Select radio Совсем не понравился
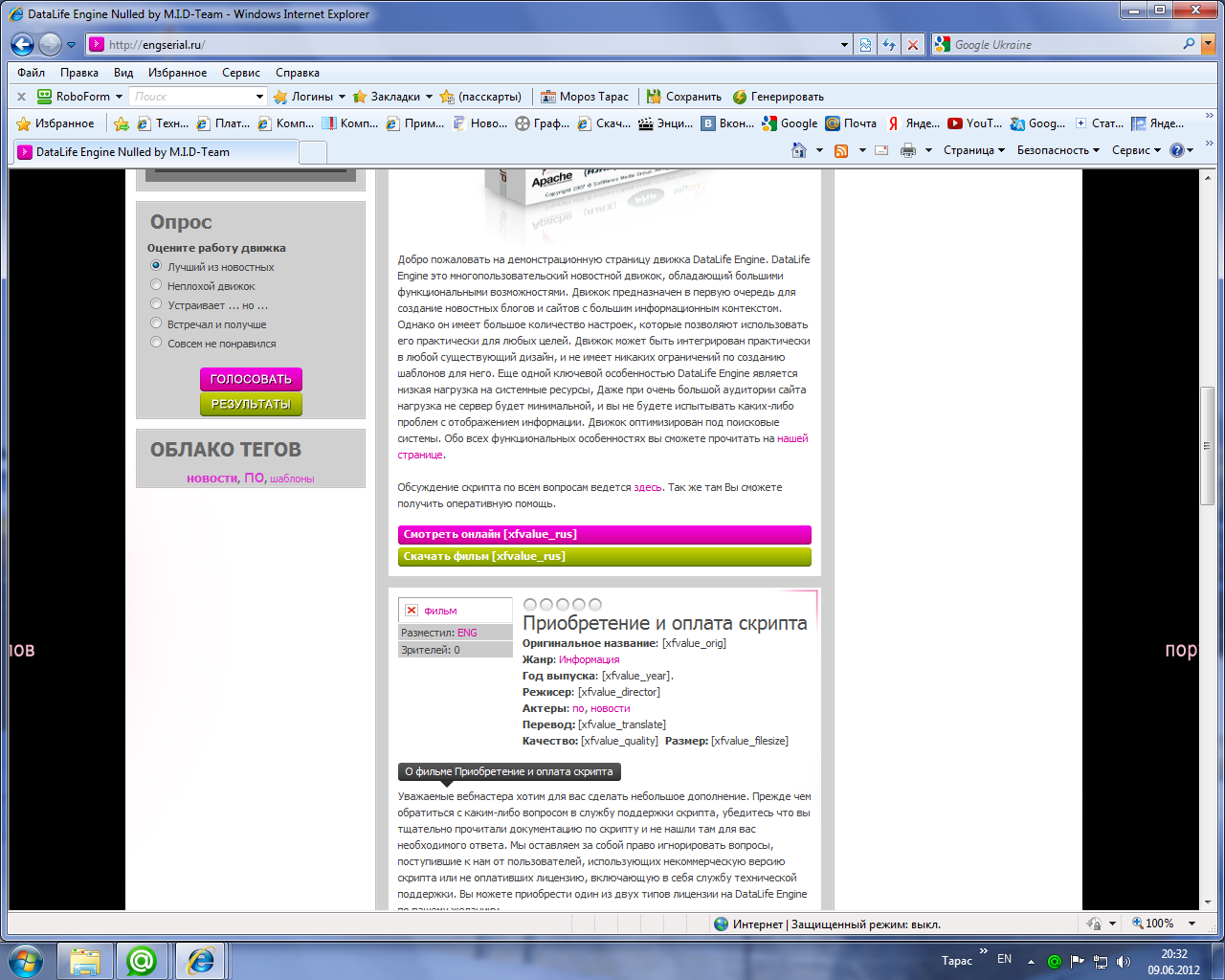Image resolution: width=1225 pixels, height=980 pixels. [x=156, y=343]
